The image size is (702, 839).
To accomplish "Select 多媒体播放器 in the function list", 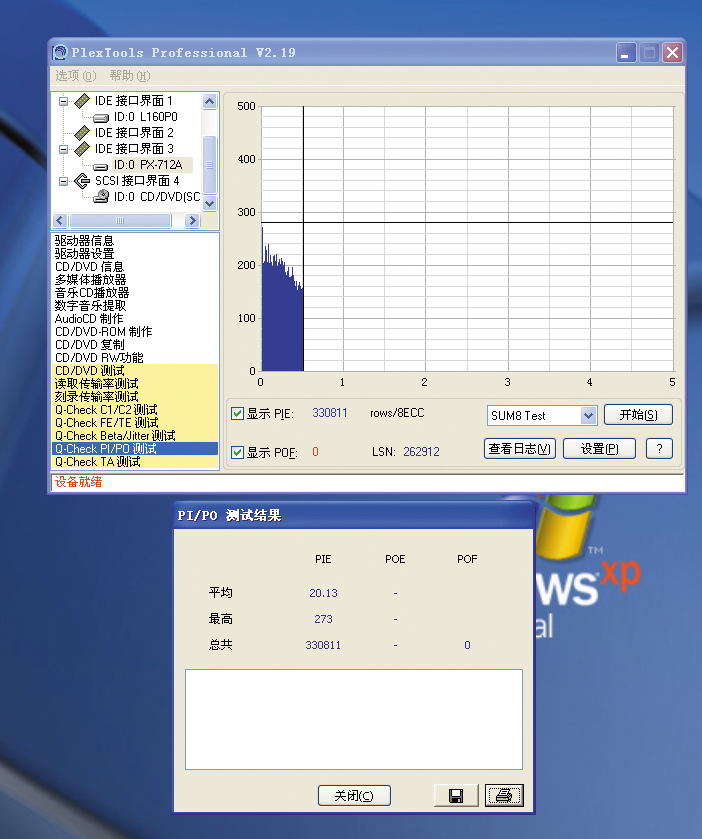I will (135, 280).
